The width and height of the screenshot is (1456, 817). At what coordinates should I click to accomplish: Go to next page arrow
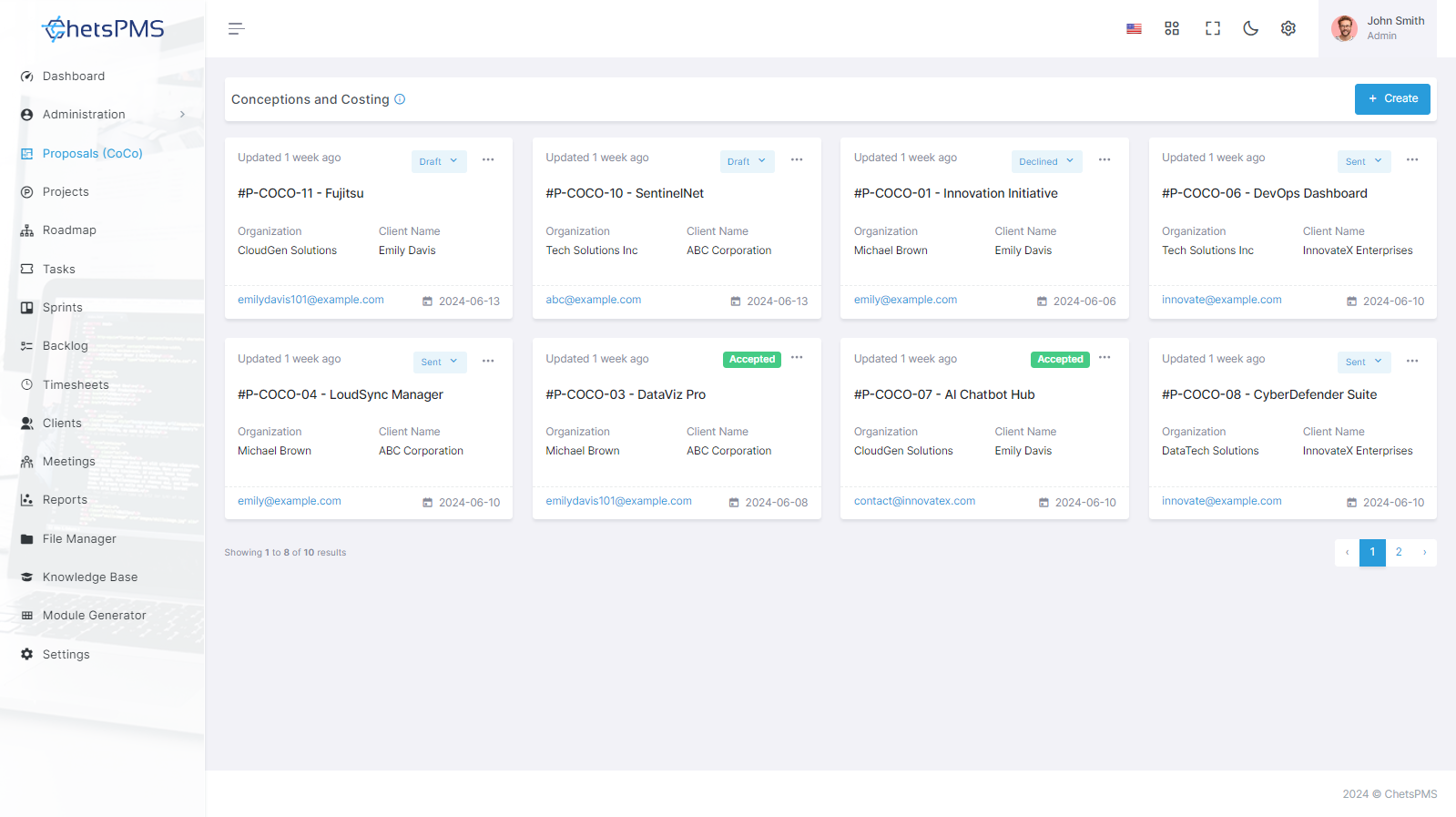(x=1424, y=553)
